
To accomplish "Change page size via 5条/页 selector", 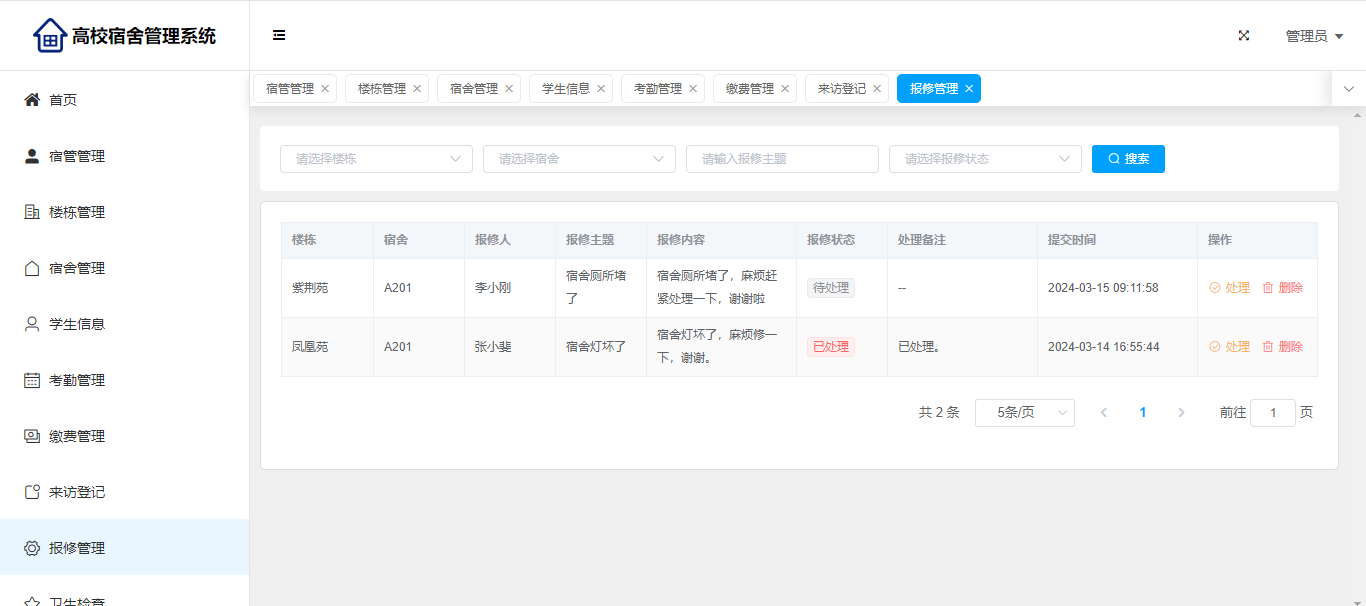I will (x=1024, y=413).
